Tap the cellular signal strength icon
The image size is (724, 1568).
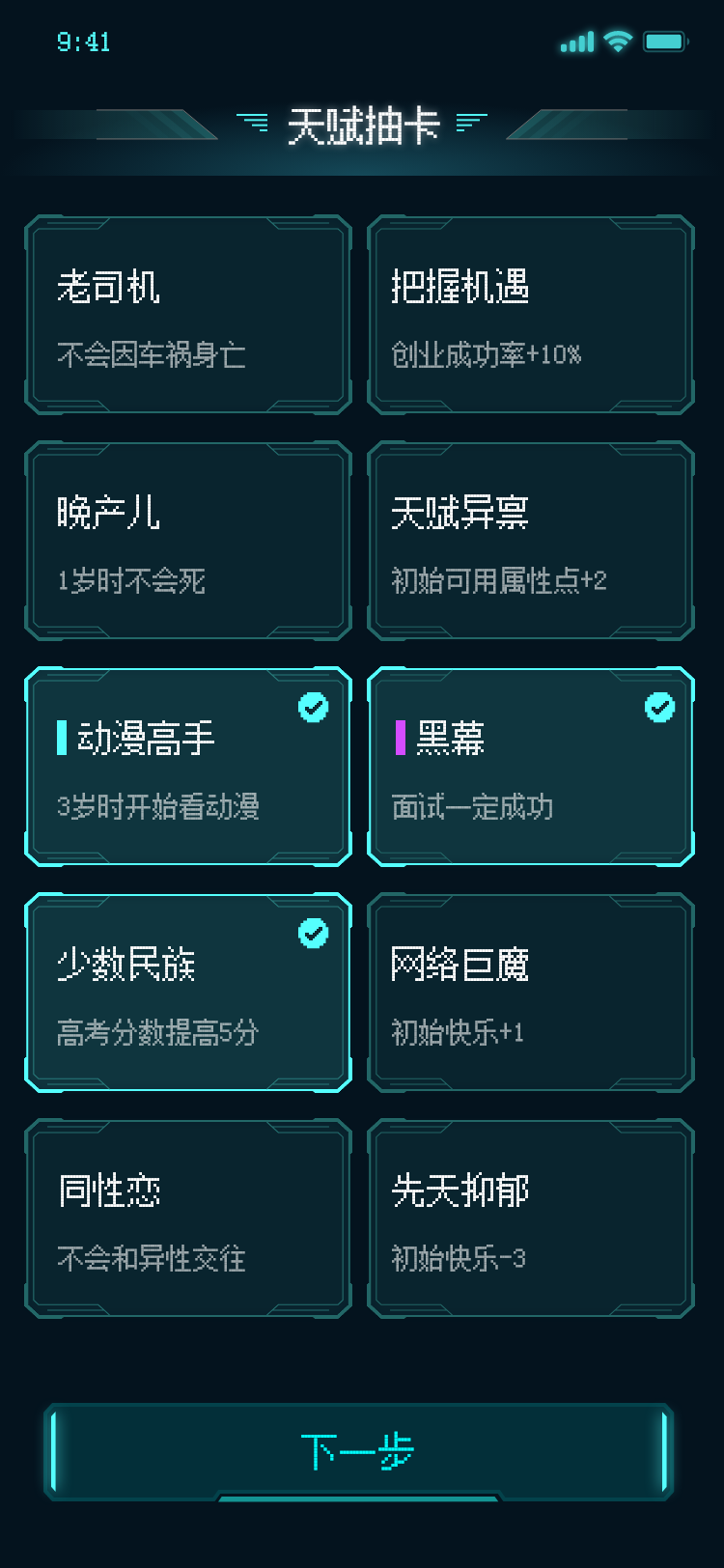[577, 42]
